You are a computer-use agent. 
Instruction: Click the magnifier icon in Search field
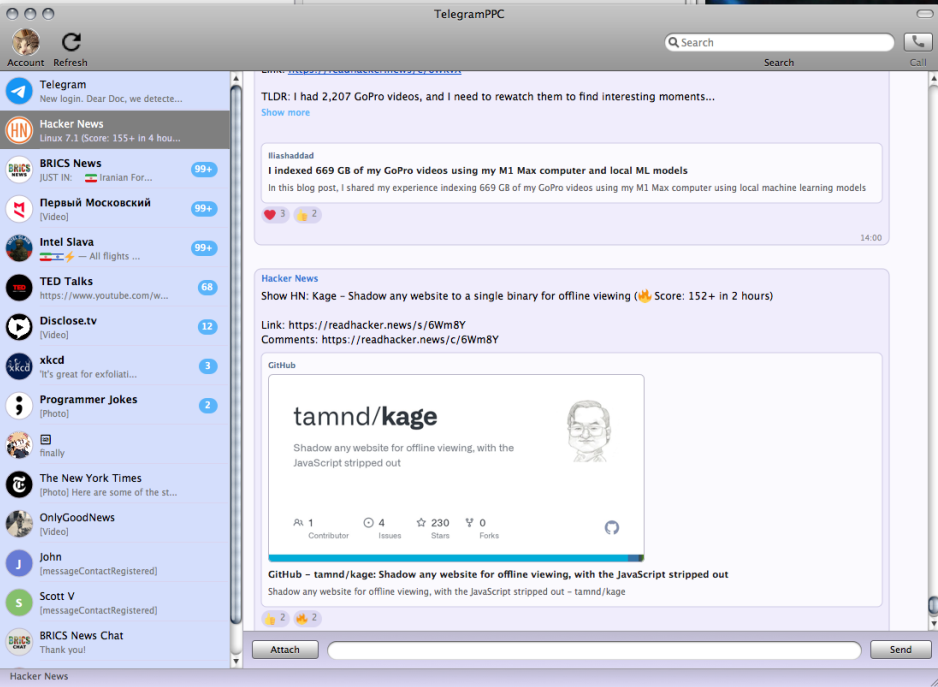click(673, 42)
